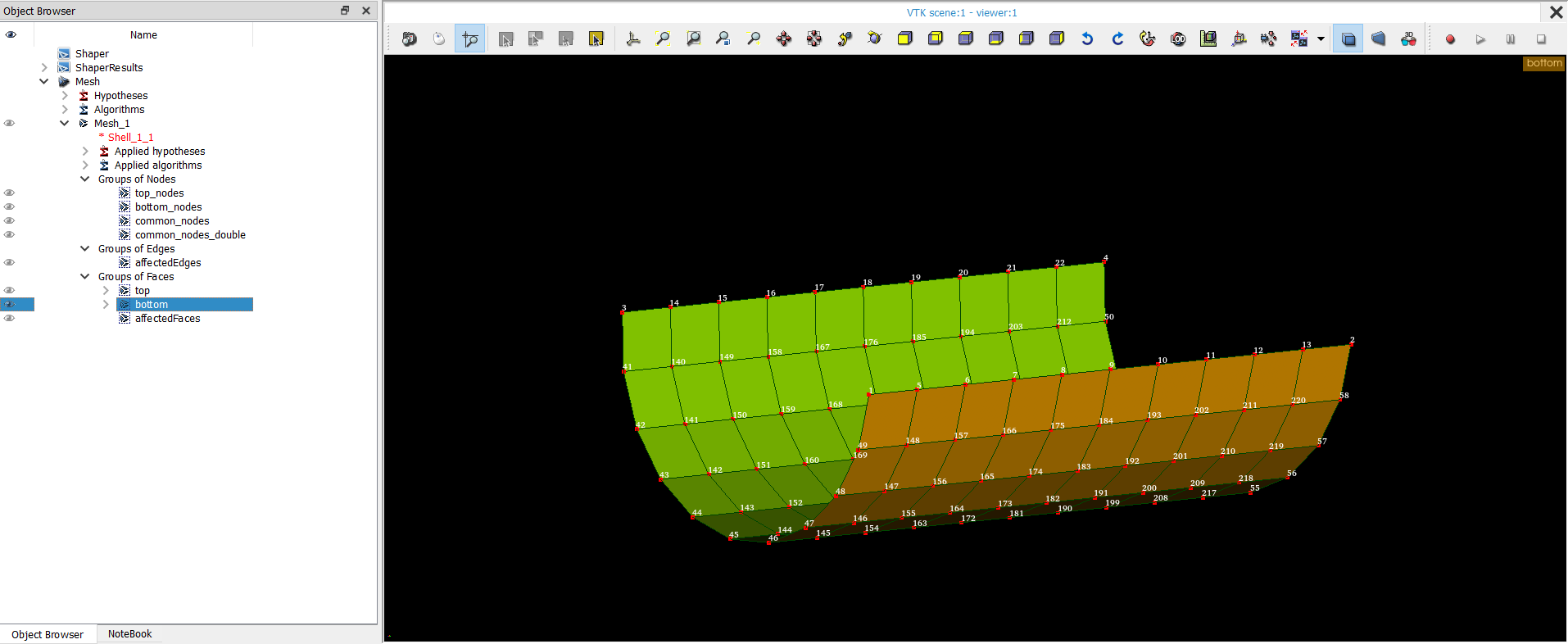
Task: Toggle visibility eye for top_nodes group
Action: [10, 193]
